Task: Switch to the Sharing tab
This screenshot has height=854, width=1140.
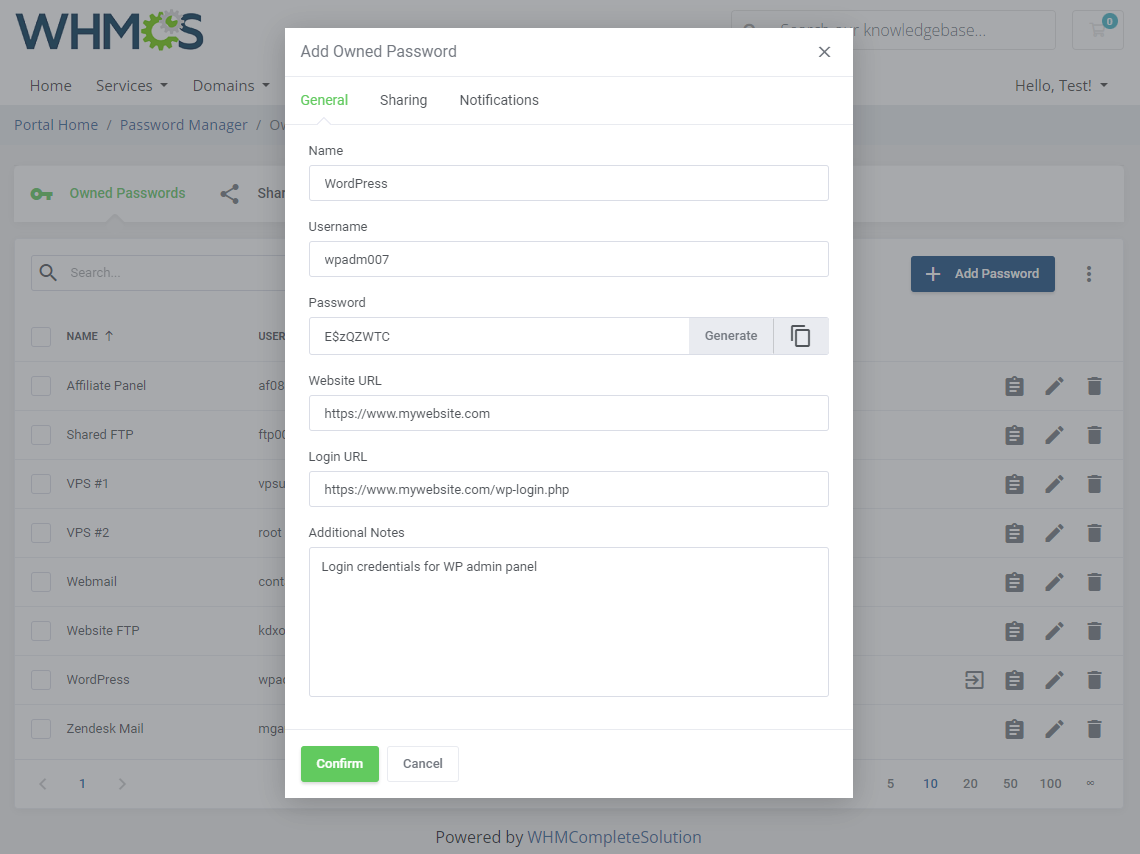Action: 403,100
